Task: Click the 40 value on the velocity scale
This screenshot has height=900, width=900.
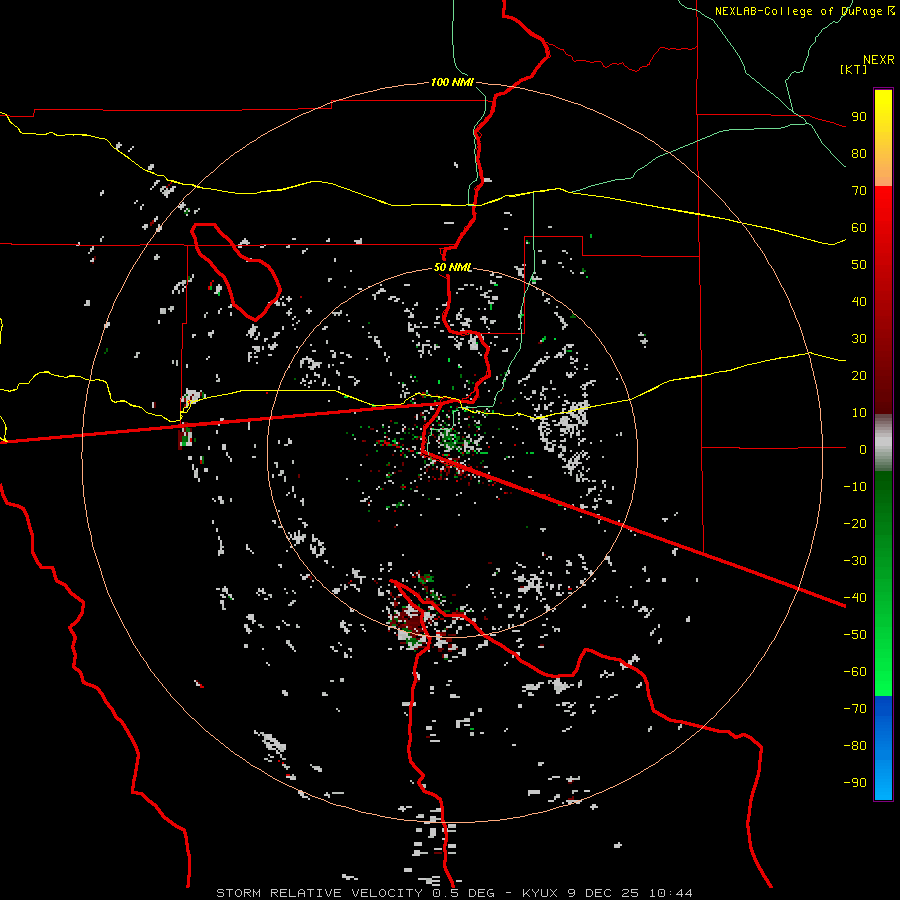Action: [859, 302]
